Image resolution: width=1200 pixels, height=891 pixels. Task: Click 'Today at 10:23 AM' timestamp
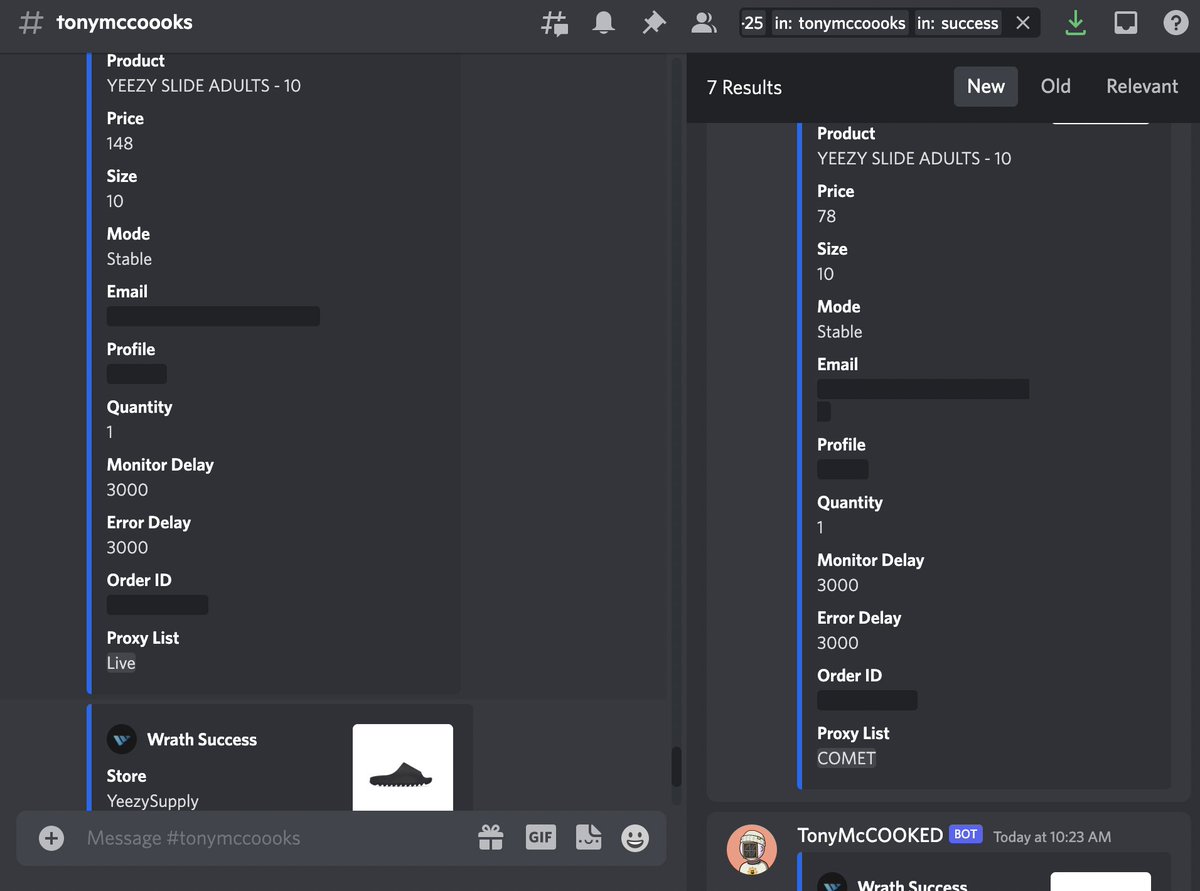coord(1052,836)
